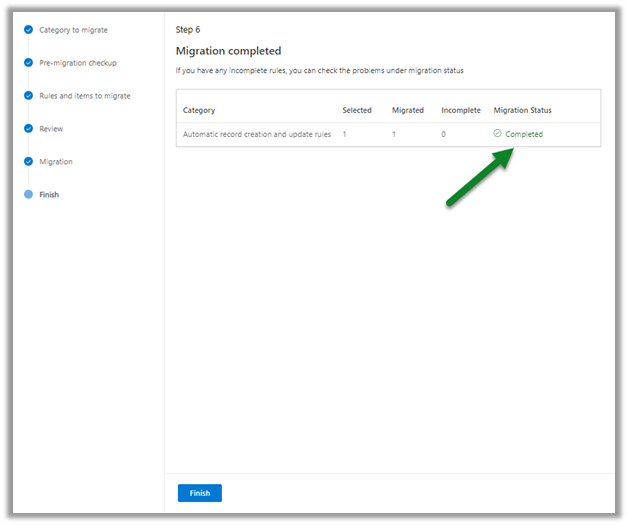
Task: Click the Migration Status column header
Action: (x=522, y=110)
